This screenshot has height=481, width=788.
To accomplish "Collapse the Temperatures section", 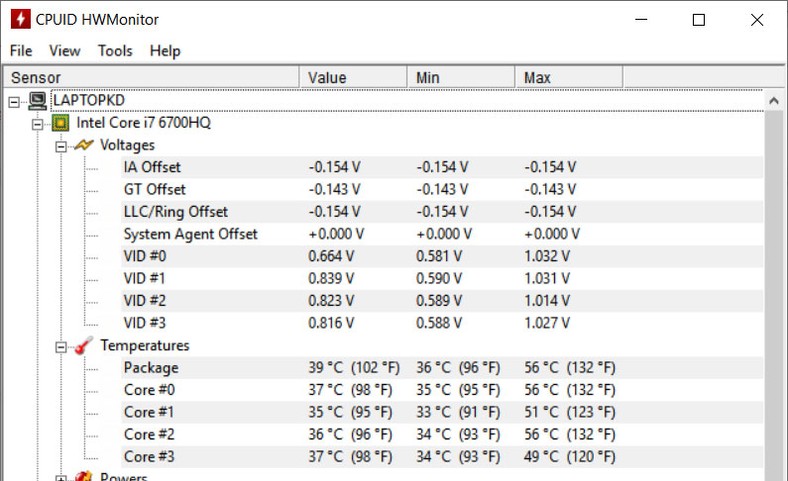I will click(x=61, y=347).
